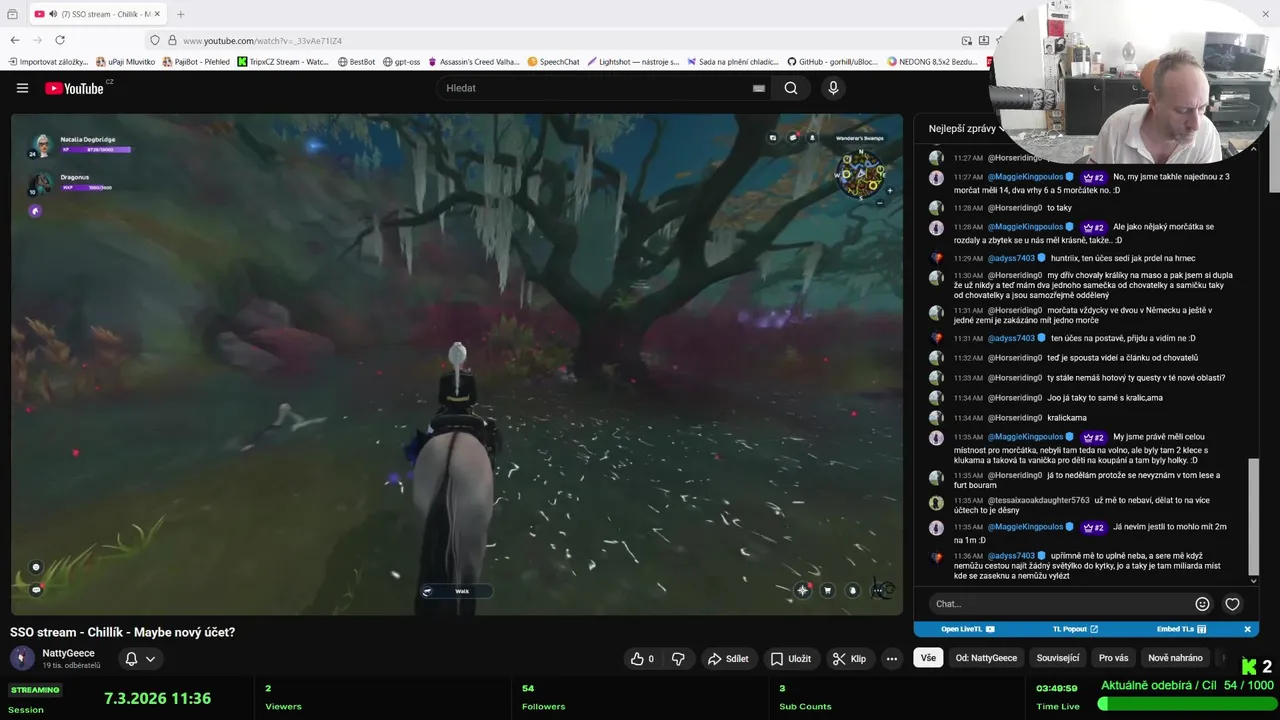Viewport: 1280px width, 720px height.
Task: Go to the YouTube home logo
Action: point(74,88)
